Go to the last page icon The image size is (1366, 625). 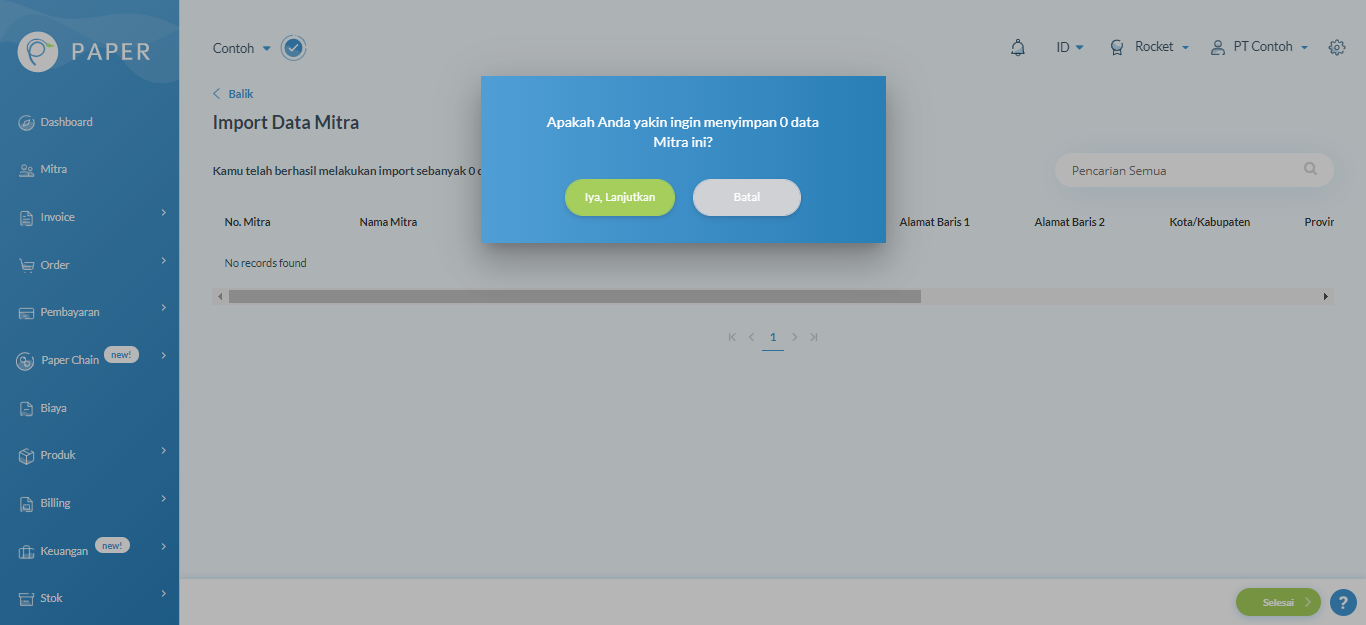[x=814, y=337]
